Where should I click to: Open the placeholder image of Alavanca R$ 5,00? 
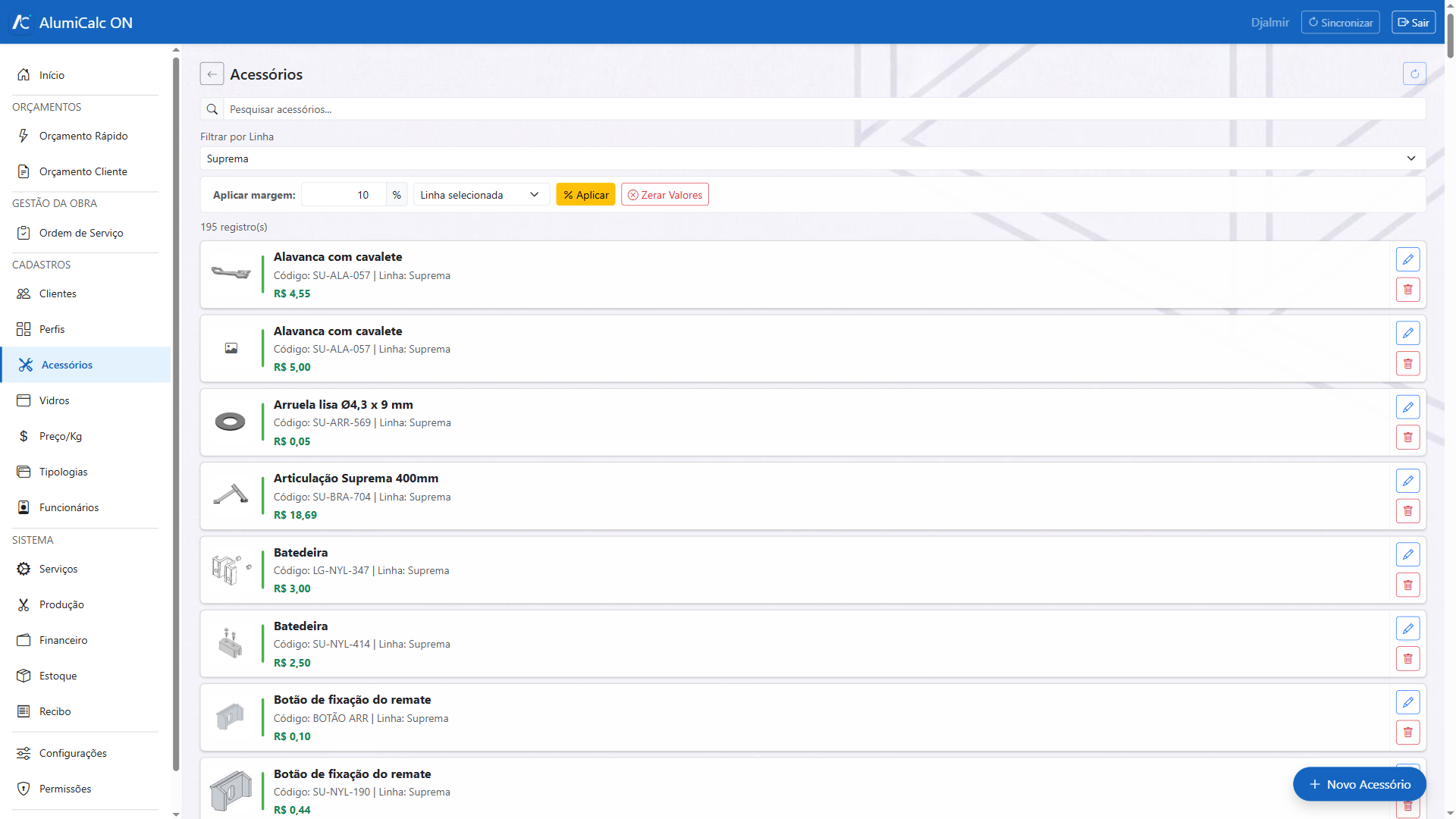pyautogui.click(x=231, y=348)
